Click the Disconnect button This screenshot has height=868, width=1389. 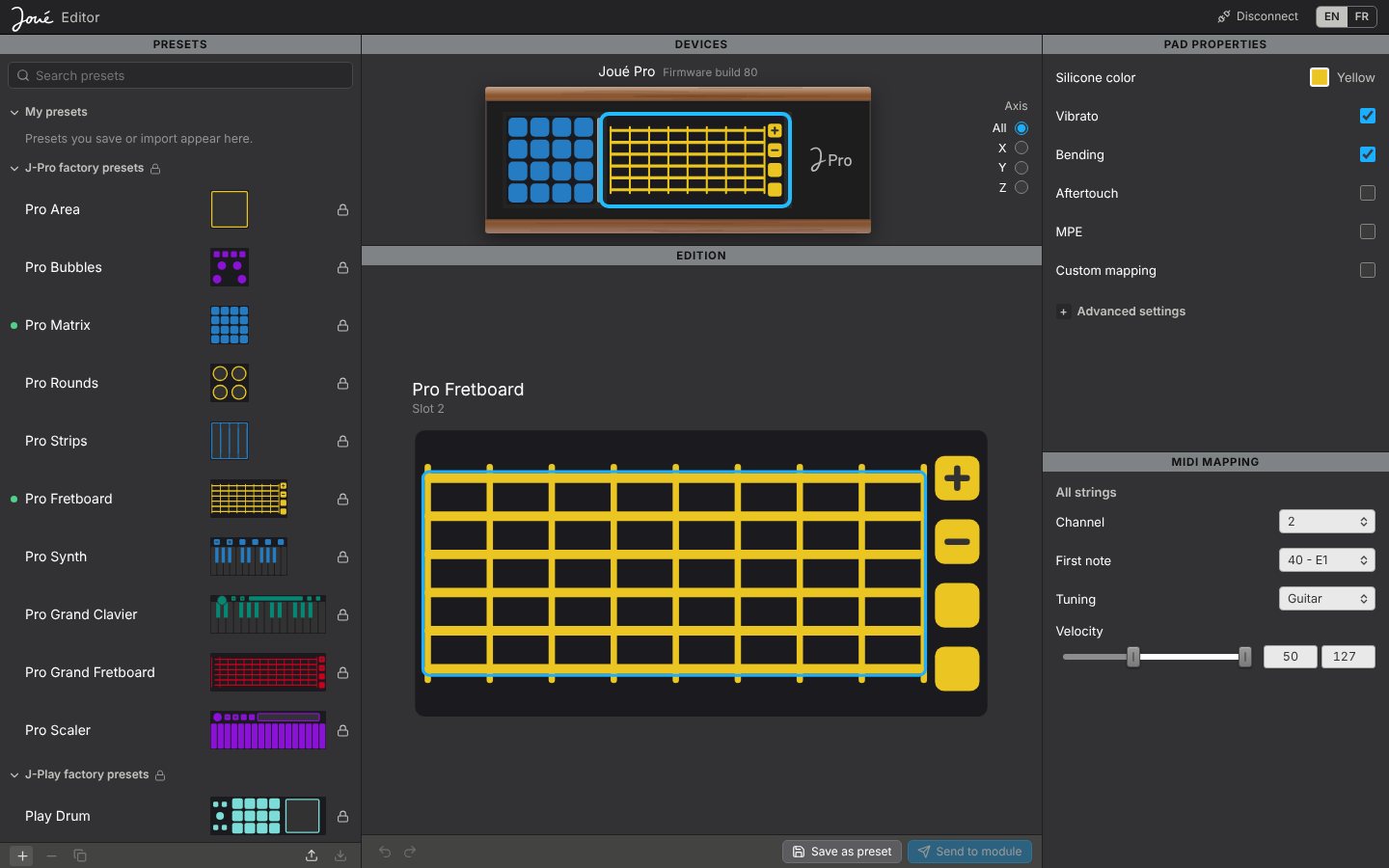click(1258, 16)
